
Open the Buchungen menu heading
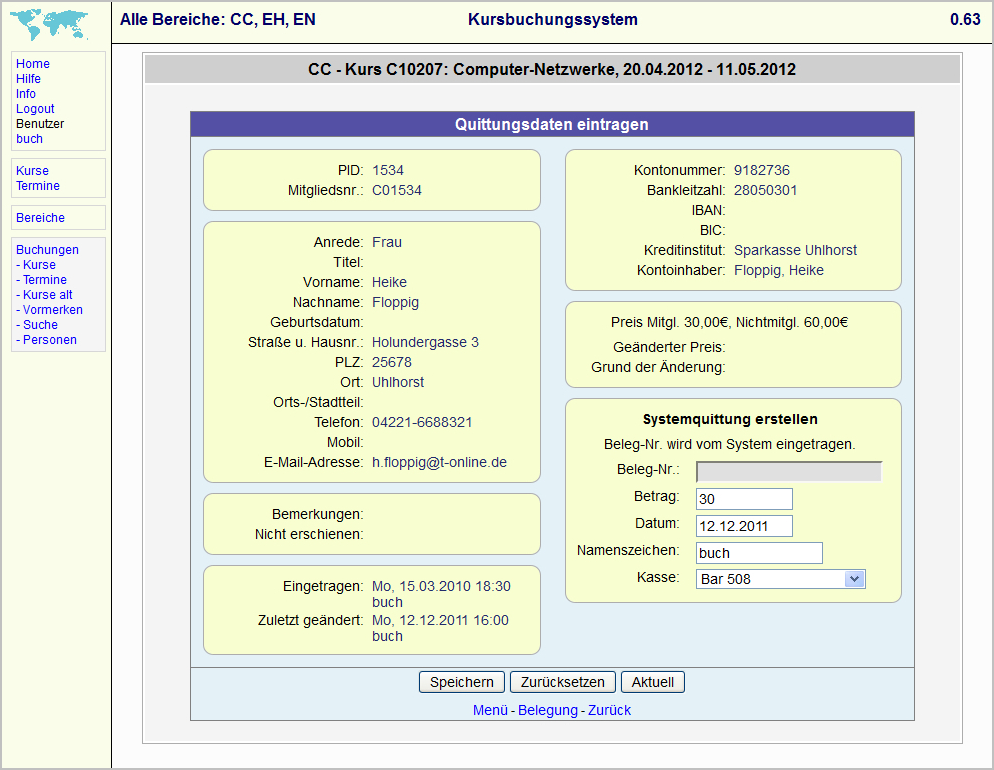coord(47,250)
